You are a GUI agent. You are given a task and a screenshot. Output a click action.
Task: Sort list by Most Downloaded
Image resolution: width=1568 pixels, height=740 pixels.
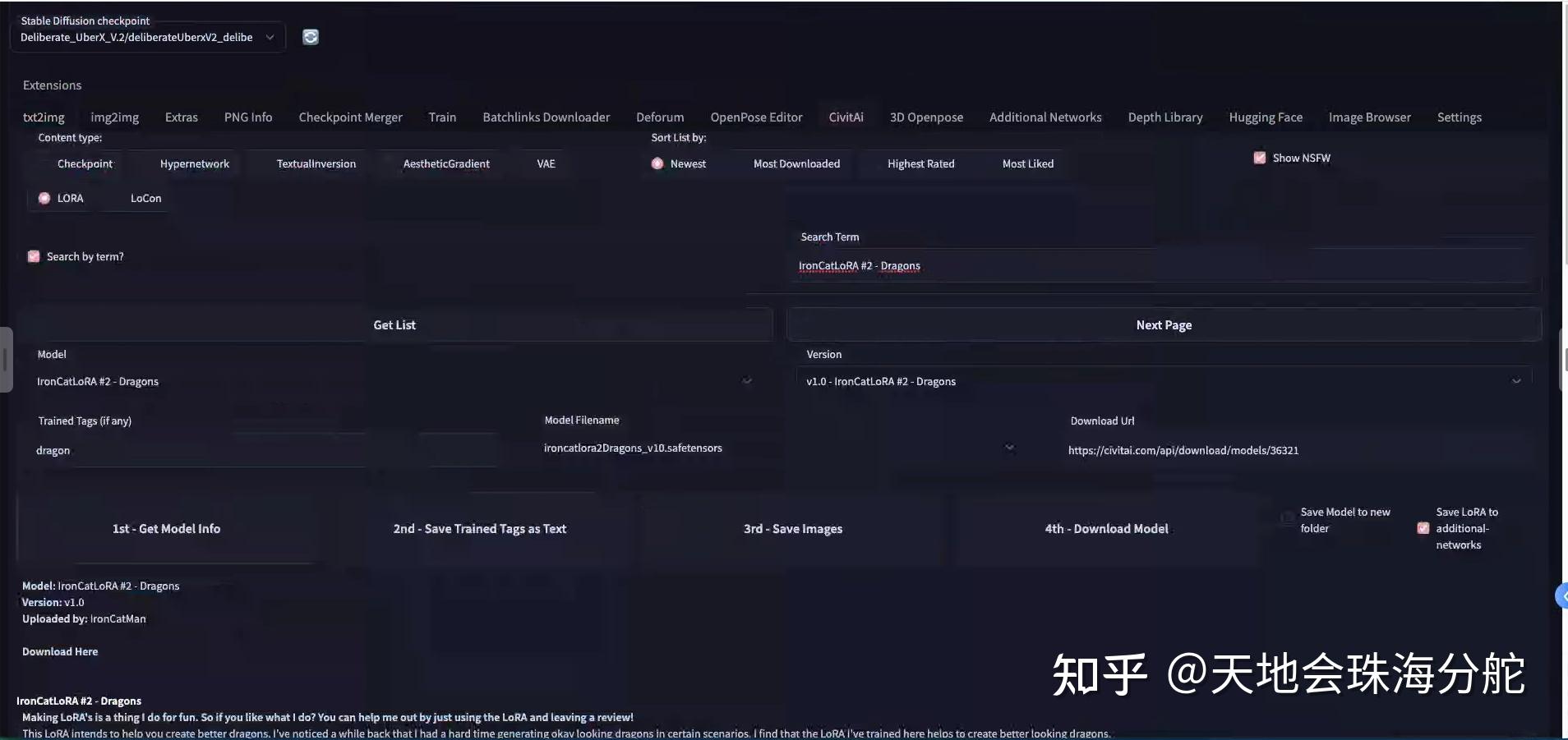tap(796, 163)
